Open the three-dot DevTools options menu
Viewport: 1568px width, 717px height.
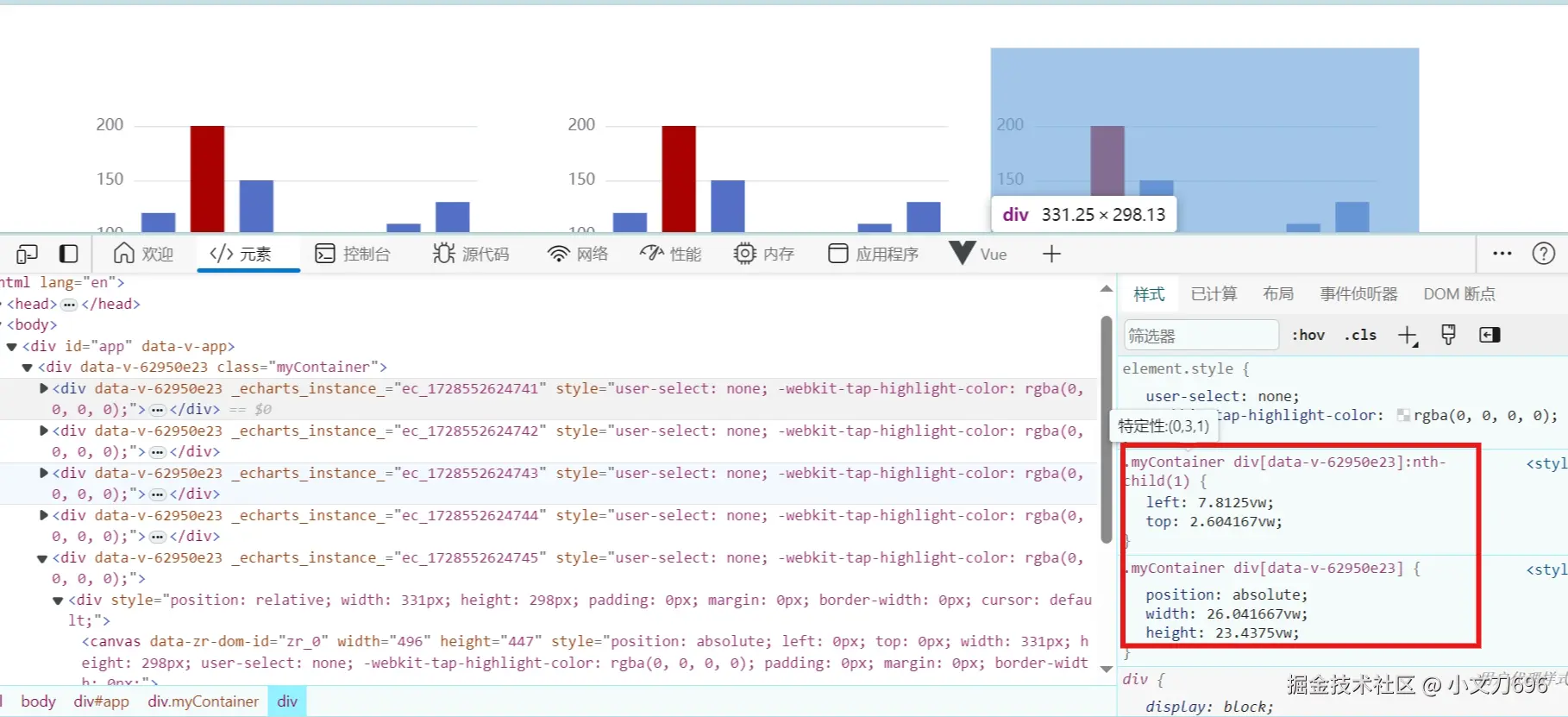click(1502, 254)
